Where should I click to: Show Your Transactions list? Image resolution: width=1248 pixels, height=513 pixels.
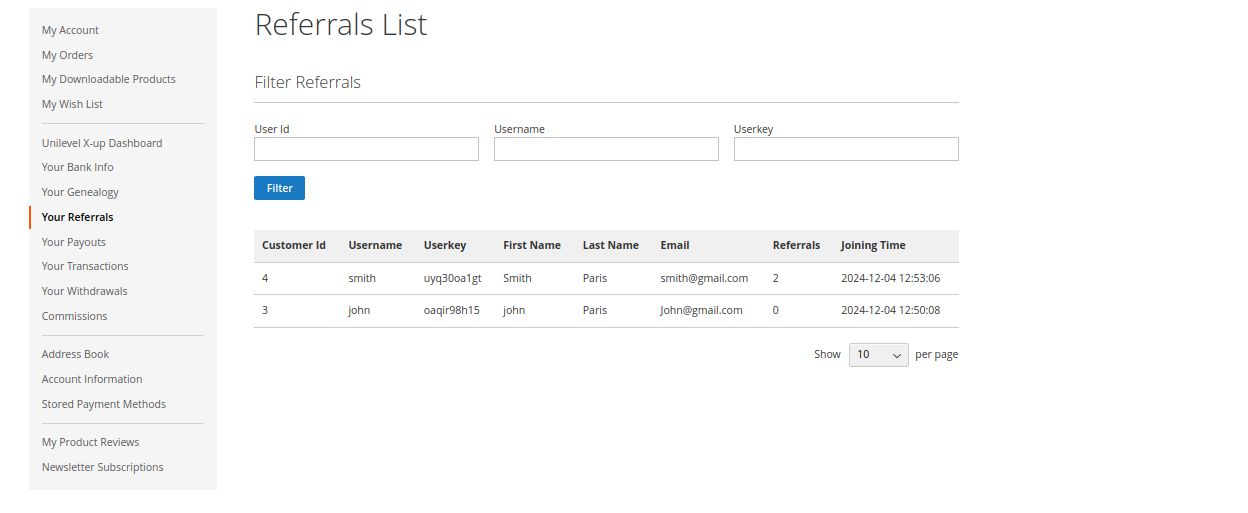click(x=85, y=266)
